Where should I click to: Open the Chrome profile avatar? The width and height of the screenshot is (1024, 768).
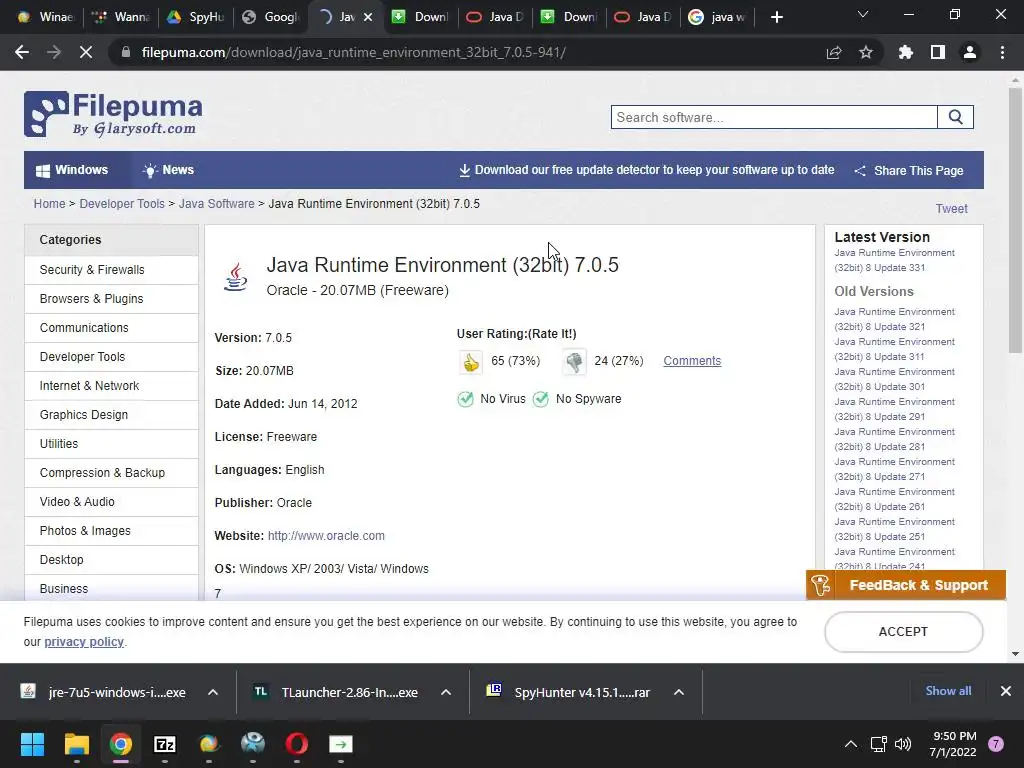click(970, 52)
